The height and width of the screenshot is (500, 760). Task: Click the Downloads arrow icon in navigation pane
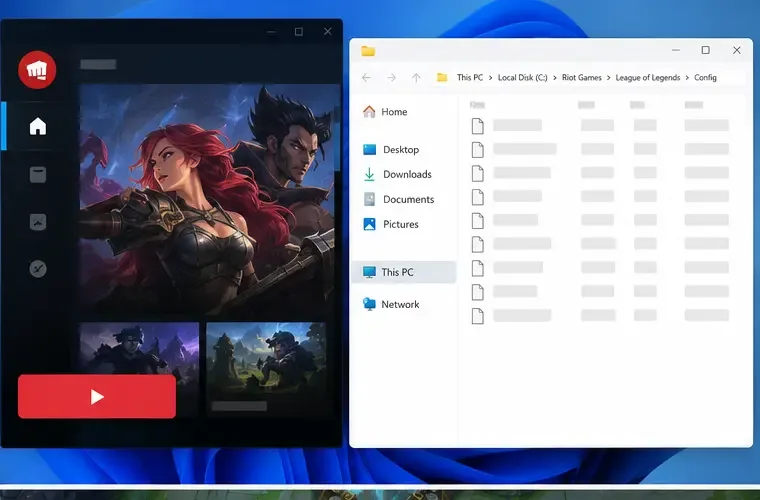tap(369, 174)
